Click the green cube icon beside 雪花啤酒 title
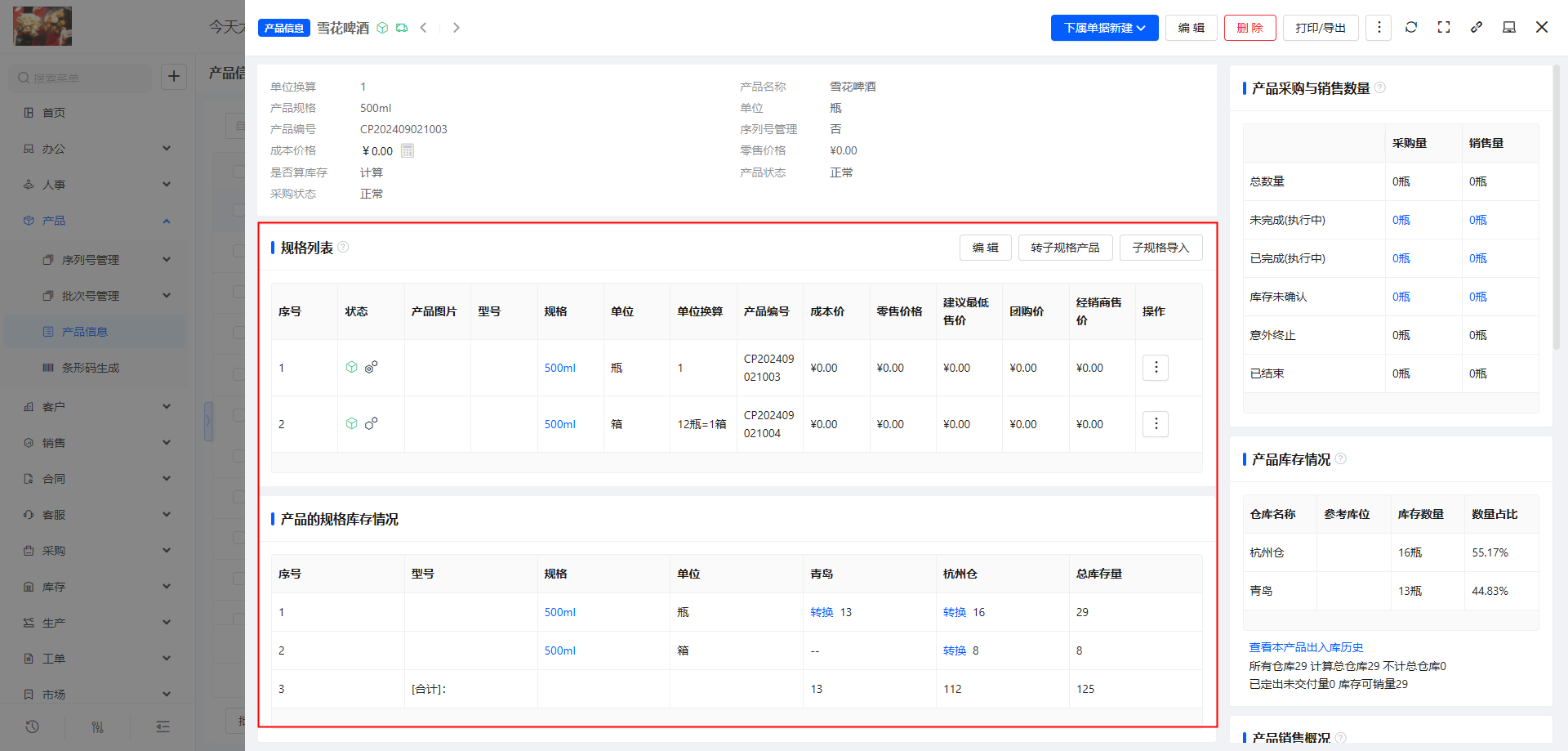Image resolution: width=1568 pixels, height=751 pixels. click(382, 28)
